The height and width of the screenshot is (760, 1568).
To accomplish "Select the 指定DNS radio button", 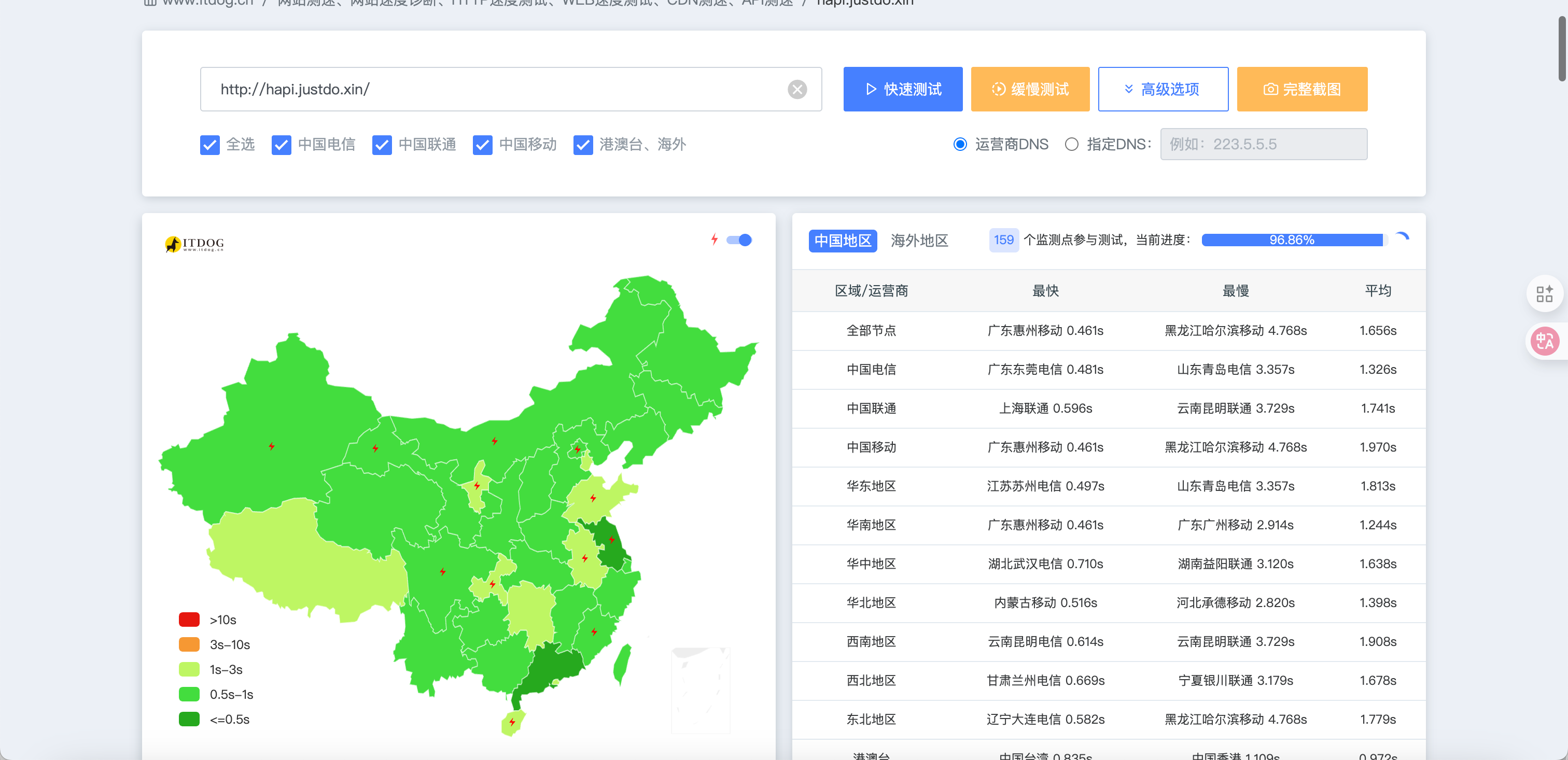I will 1072,144.
